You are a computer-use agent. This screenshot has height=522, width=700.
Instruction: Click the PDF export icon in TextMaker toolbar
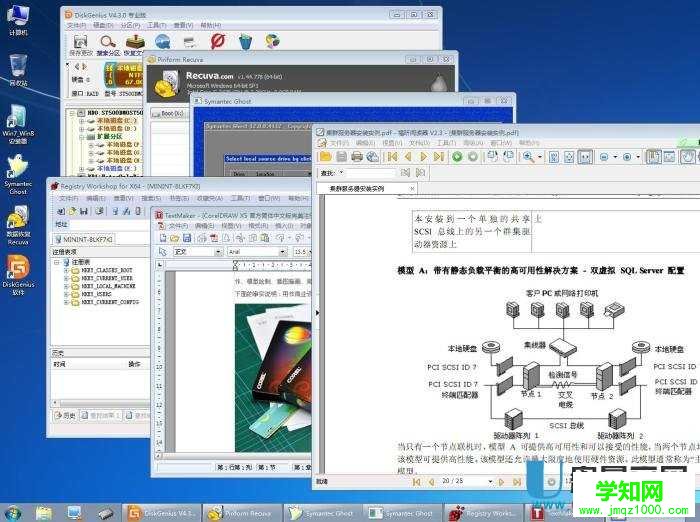click(x=214, y=238)
